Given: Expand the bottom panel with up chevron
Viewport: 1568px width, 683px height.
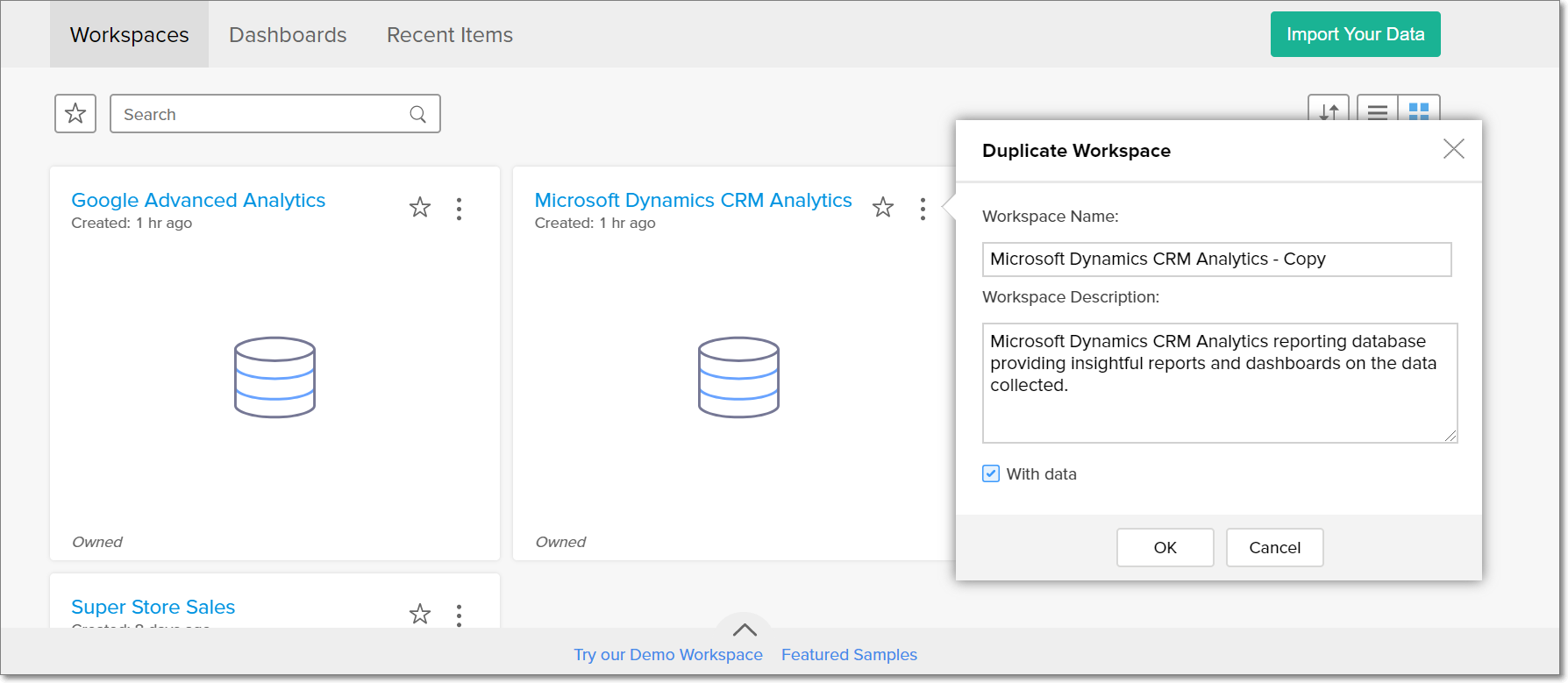Looking at the screenshot, I should click(x=745, y=629).
